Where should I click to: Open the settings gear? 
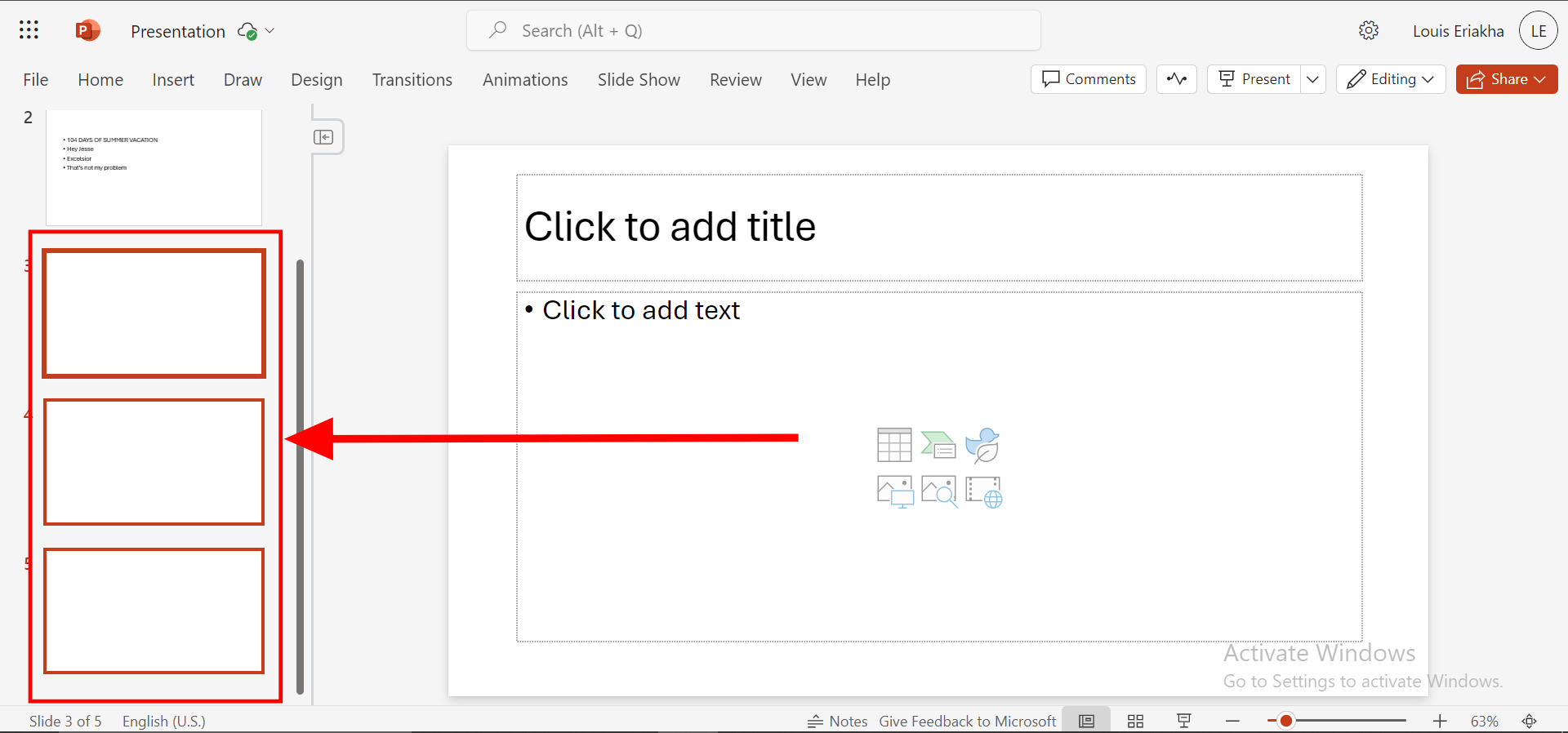point(1369,31)
